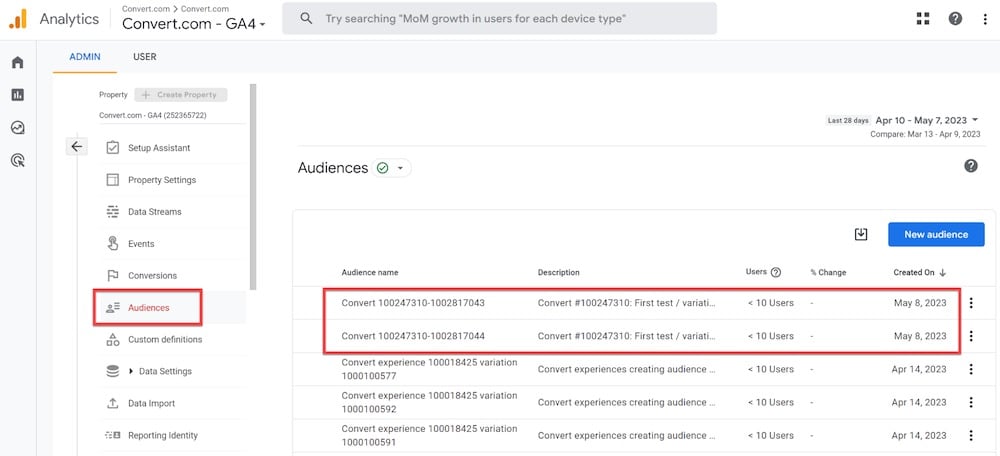This screenshot has width=1000, height=456.
Task: Click the search input field
Action: tap(499, 18)
